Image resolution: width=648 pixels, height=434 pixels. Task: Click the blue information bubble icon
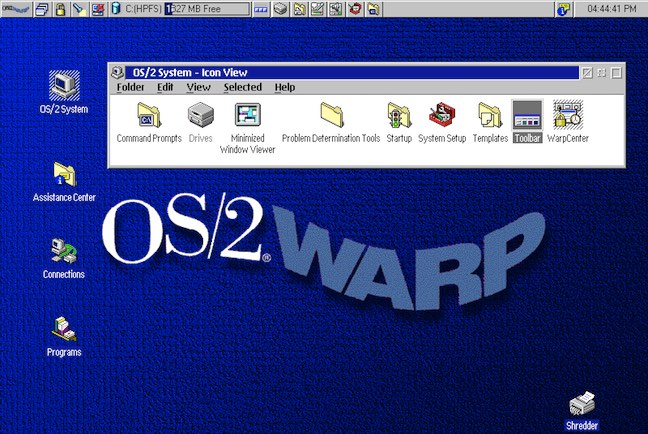pos(563,9)
